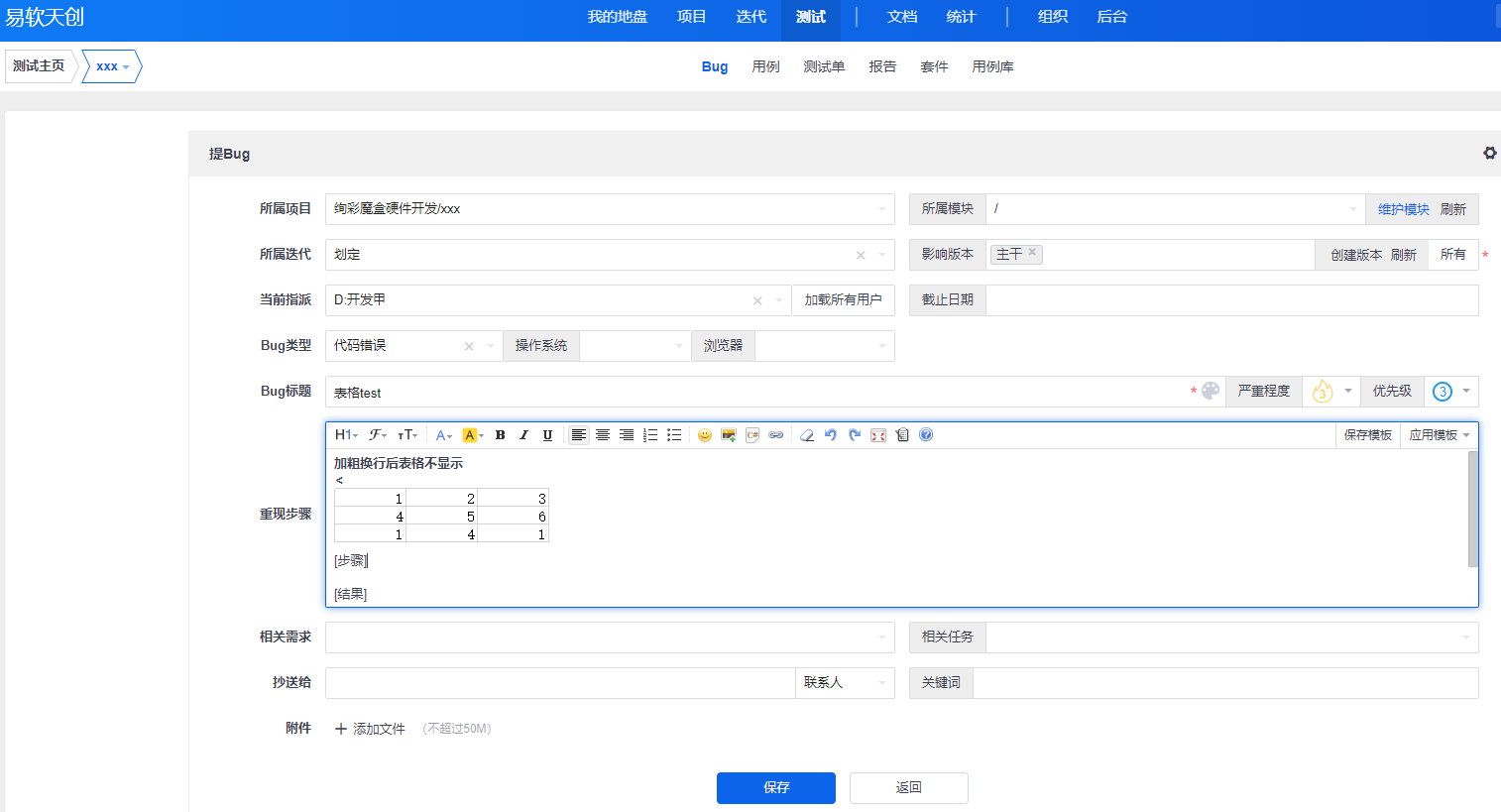1501x812 pixels.
Task: Insert a hyperlink via link icon
Action: pyautogui.click(x=776, y=435)
